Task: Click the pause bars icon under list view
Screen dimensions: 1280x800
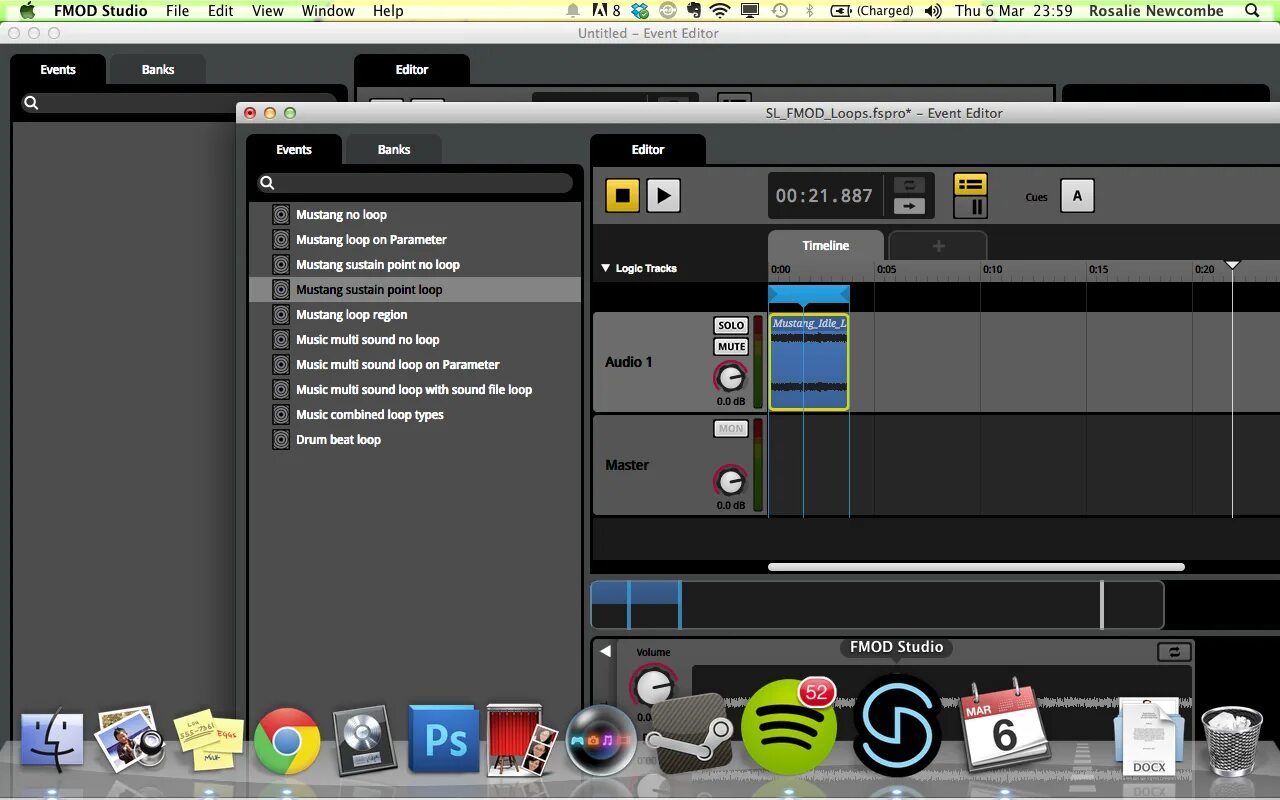Action: pos(970,207)
